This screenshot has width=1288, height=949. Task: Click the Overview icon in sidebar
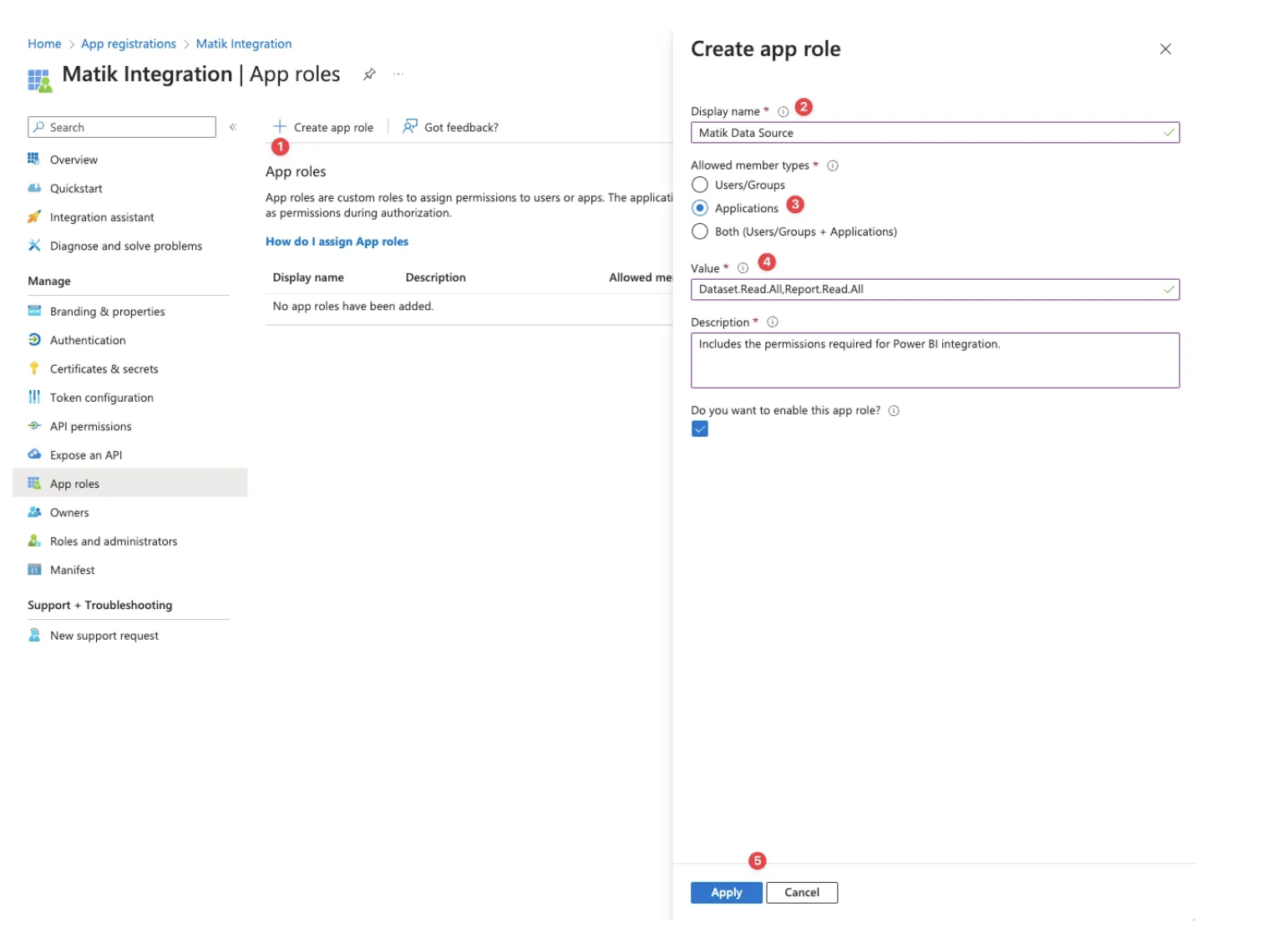[x=33, y=159]
